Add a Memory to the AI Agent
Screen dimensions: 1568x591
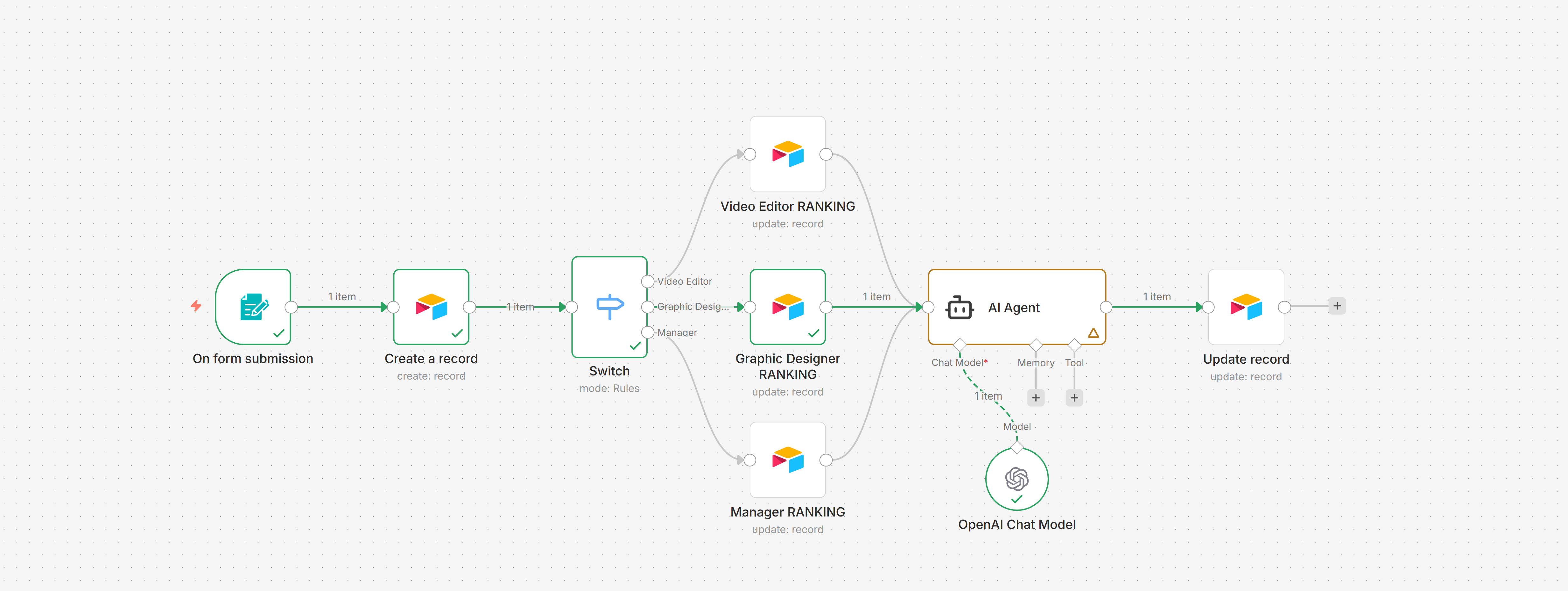tap(1035, 397)
